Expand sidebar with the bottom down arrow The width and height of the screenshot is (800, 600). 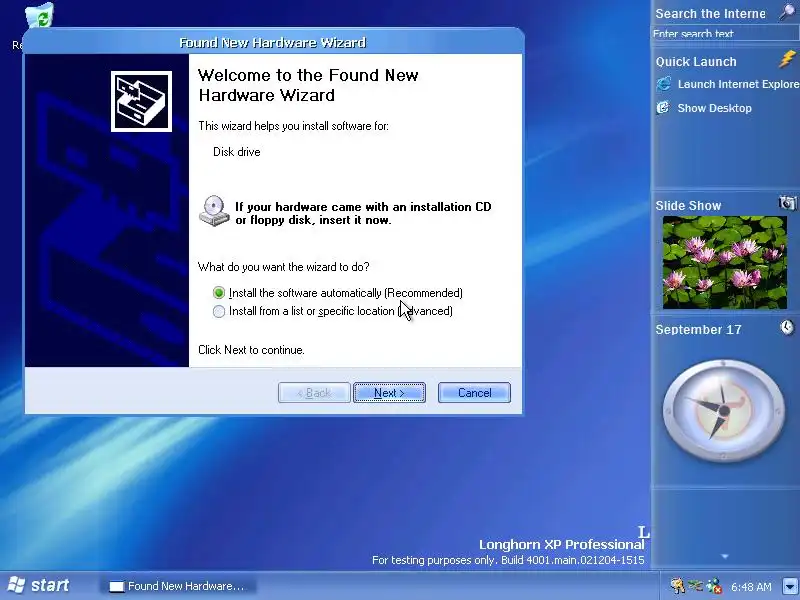[725, 557]
